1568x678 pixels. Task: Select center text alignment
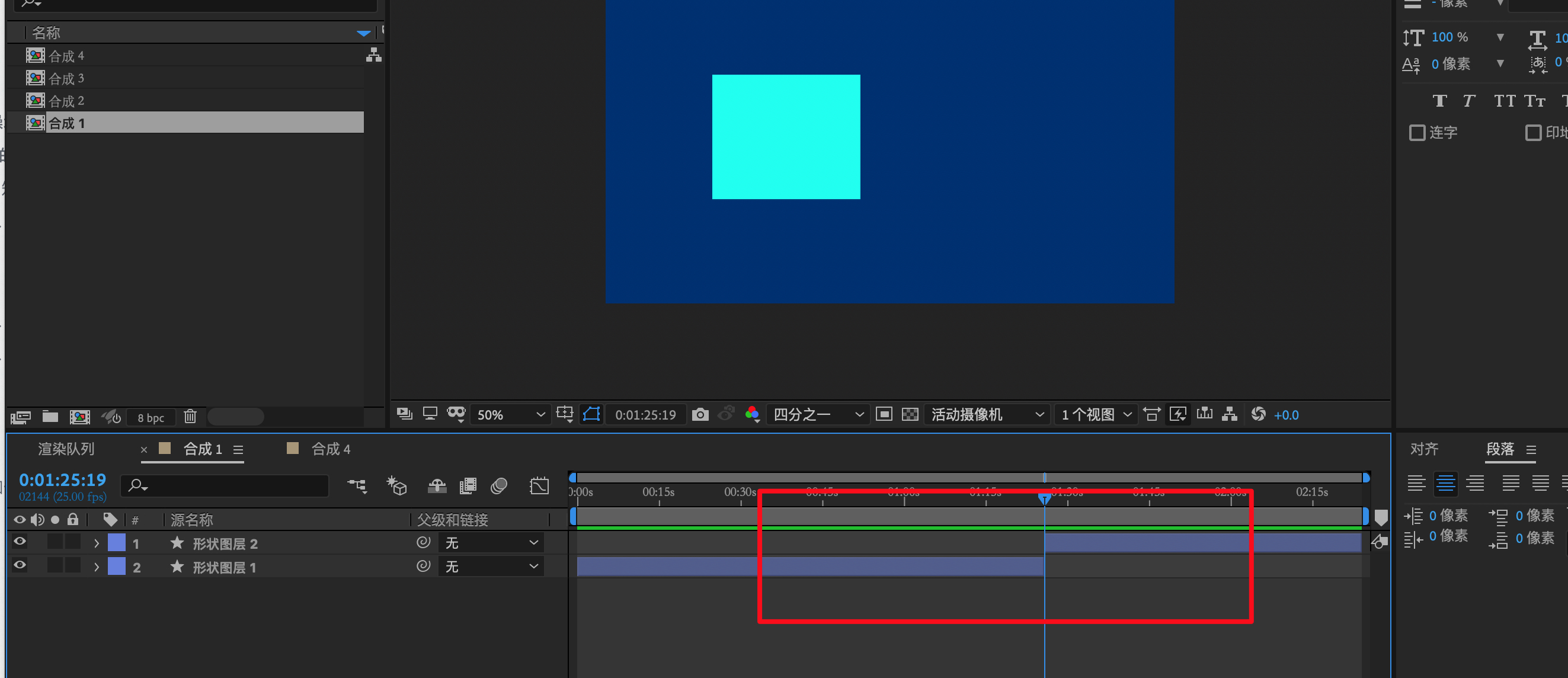(1445, 483)
